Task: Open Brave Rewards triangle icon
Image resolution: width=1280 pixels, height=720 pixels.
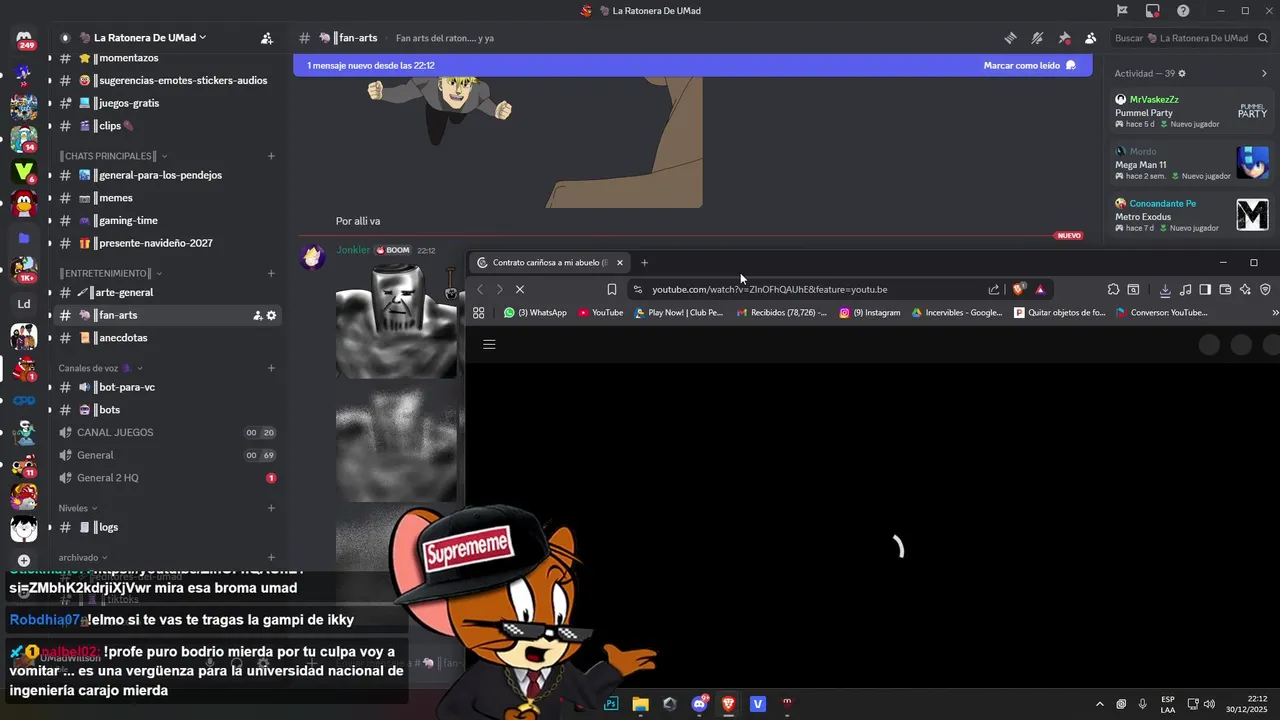Action: (1040, 290)
